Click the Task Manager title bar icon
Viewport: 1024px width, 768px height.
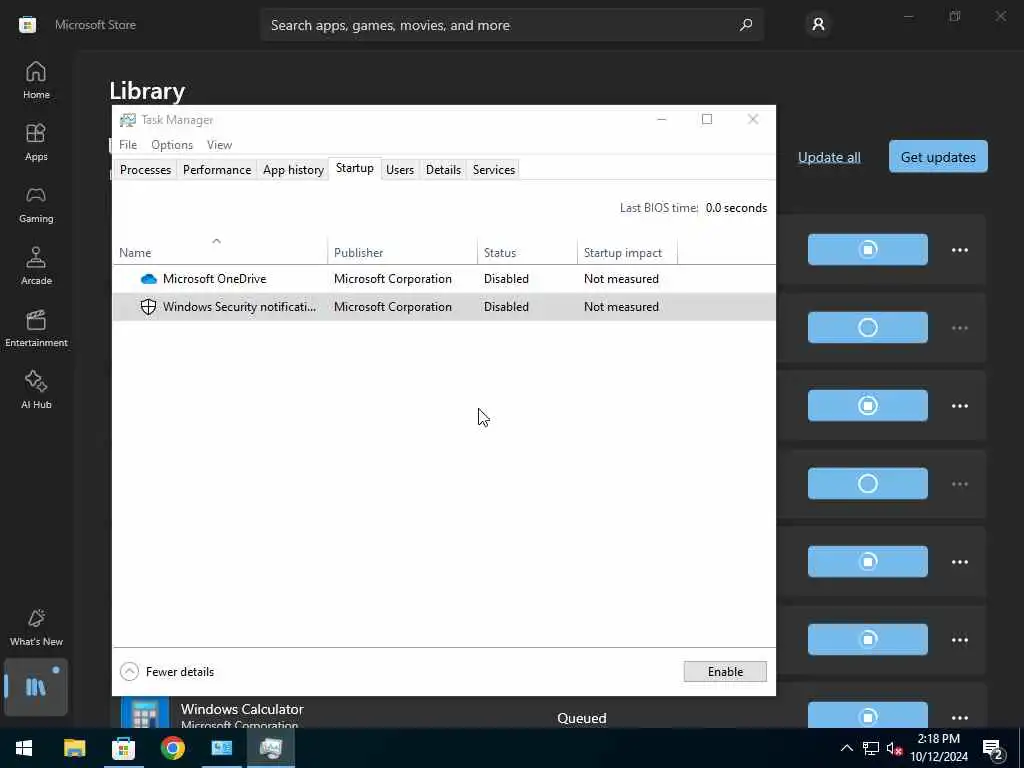128,120
